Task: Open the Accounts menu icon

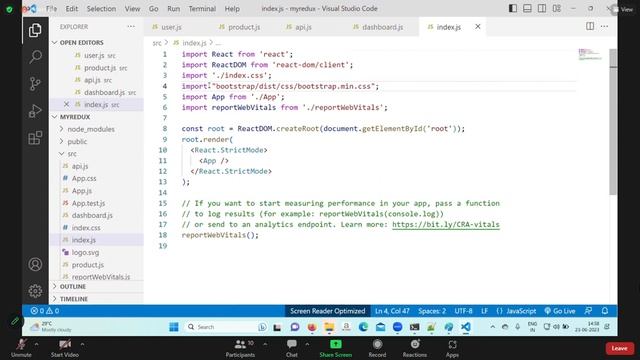Action: pyautogui.click(x=35, y=264)
